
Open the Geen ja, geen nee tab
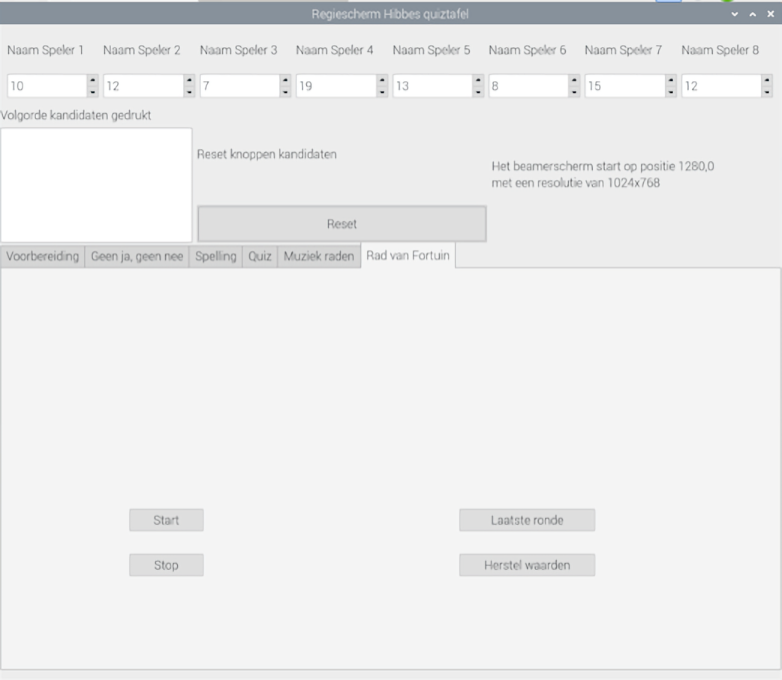tap(137, 256)
